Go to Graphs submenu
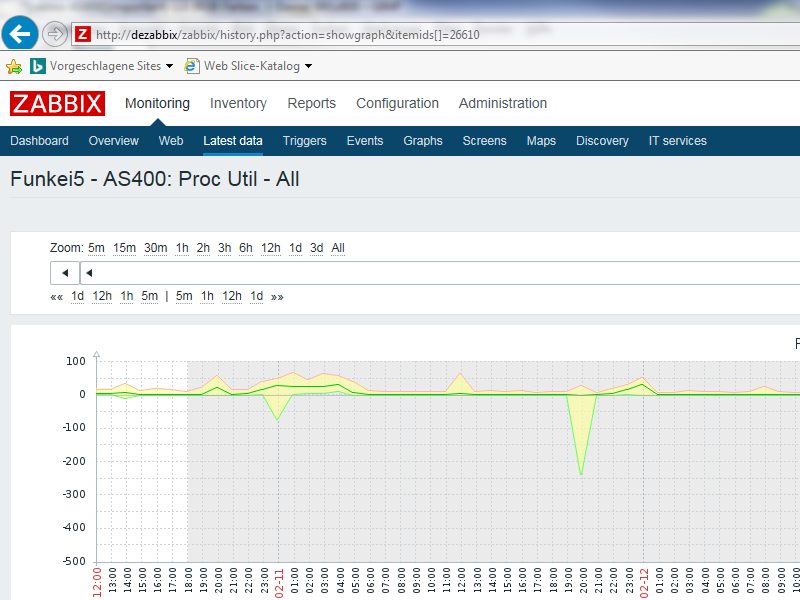 pos(423,141)
